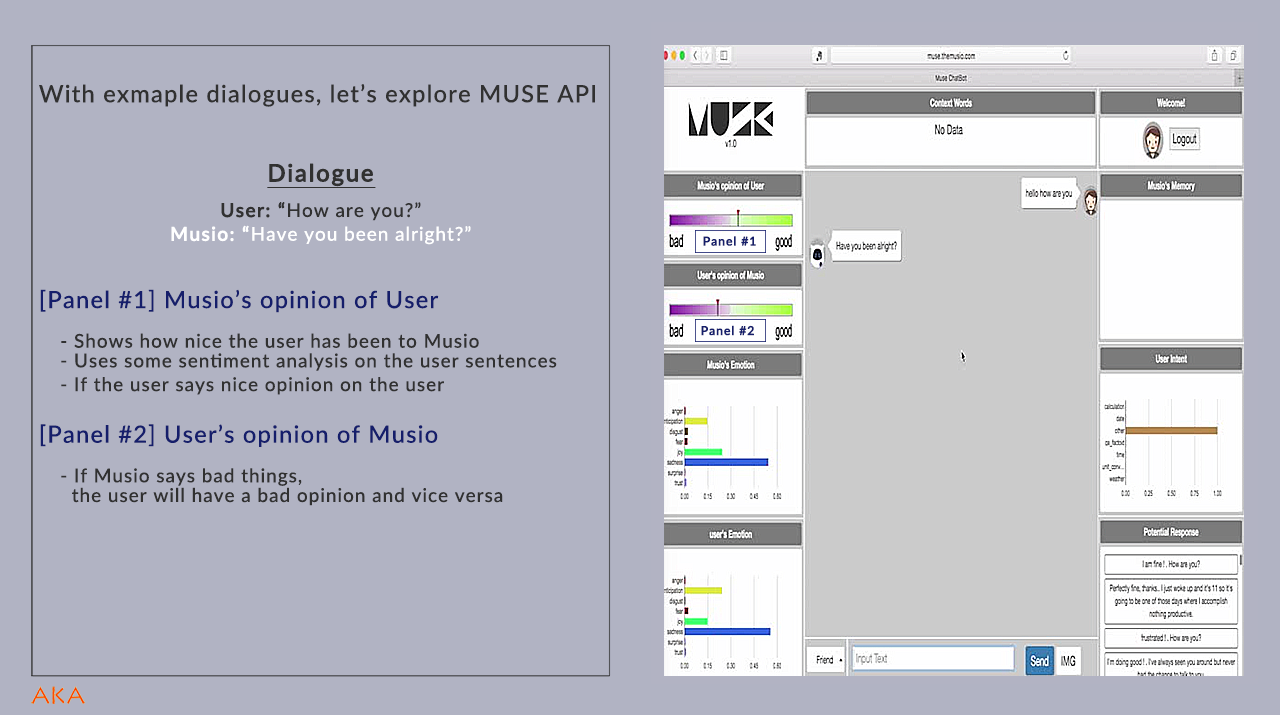Toggle the Safari sidebar icon

pos(724,56)
